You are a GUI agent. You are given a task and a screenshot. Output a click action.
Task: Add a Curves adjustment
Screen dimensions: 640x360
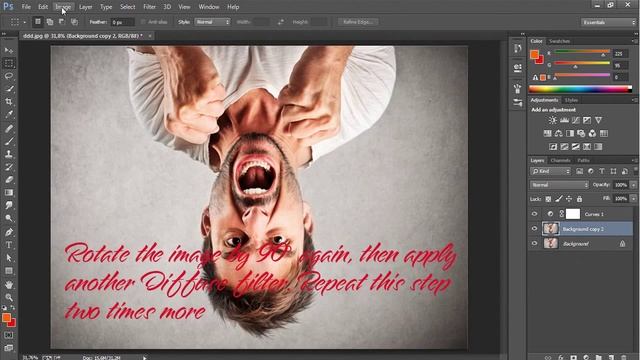point(576,120)
